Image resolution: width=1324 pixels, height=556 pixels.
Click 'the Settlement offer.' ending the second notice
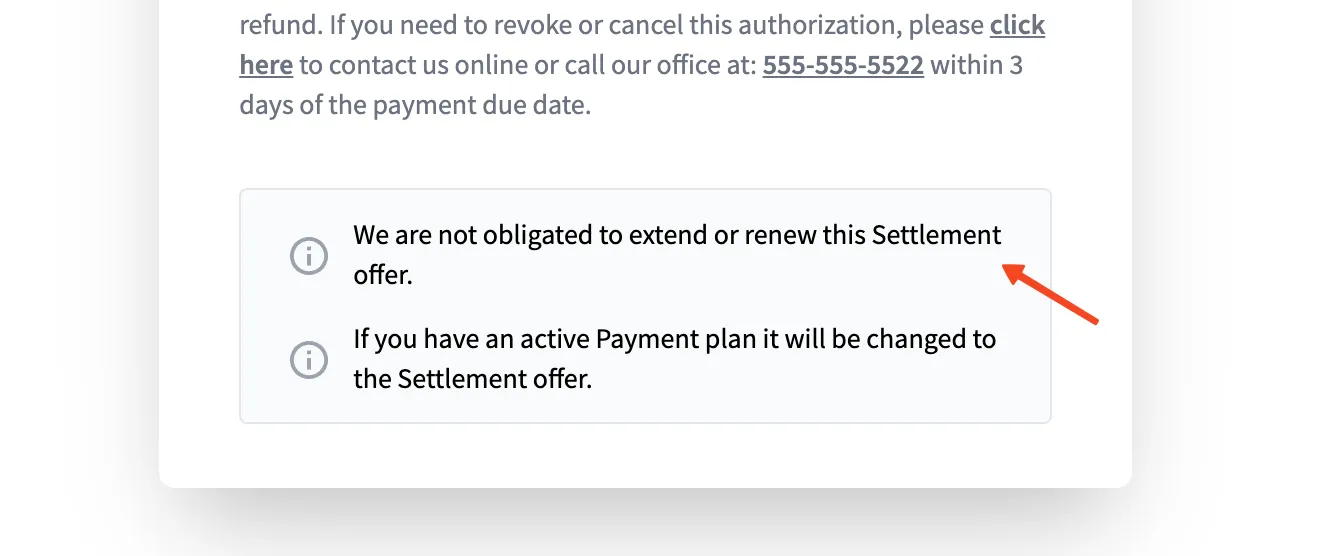tap(473, 379)
